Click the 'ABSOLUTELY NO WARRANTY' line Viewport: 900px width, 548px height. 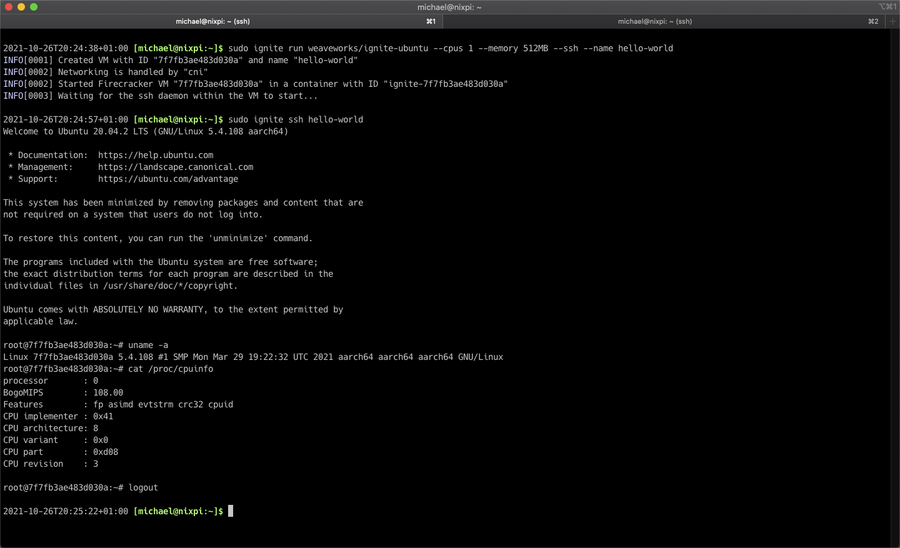tap(173, 309)
